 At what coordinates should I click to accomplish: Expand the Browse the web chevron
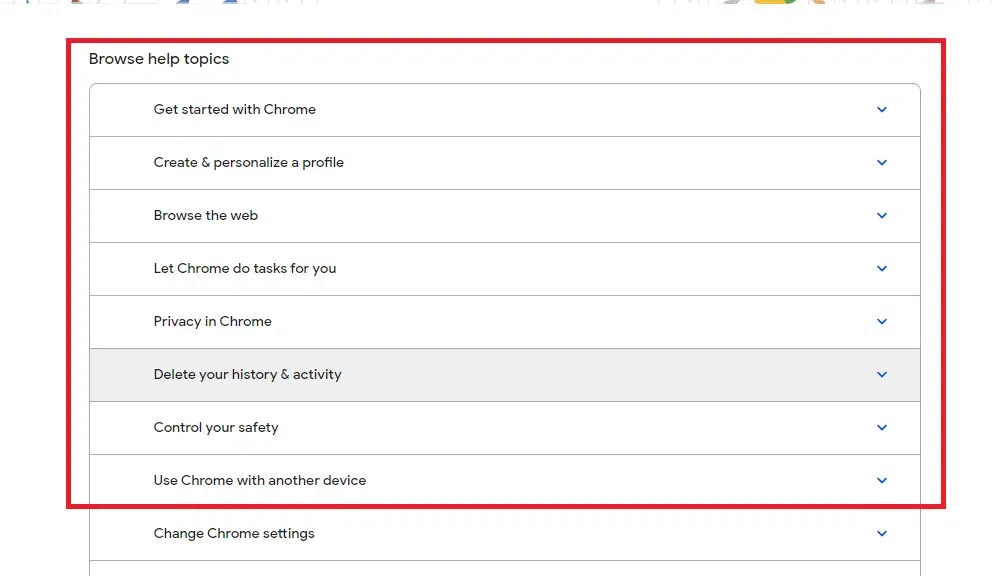(x=881, y=216)
